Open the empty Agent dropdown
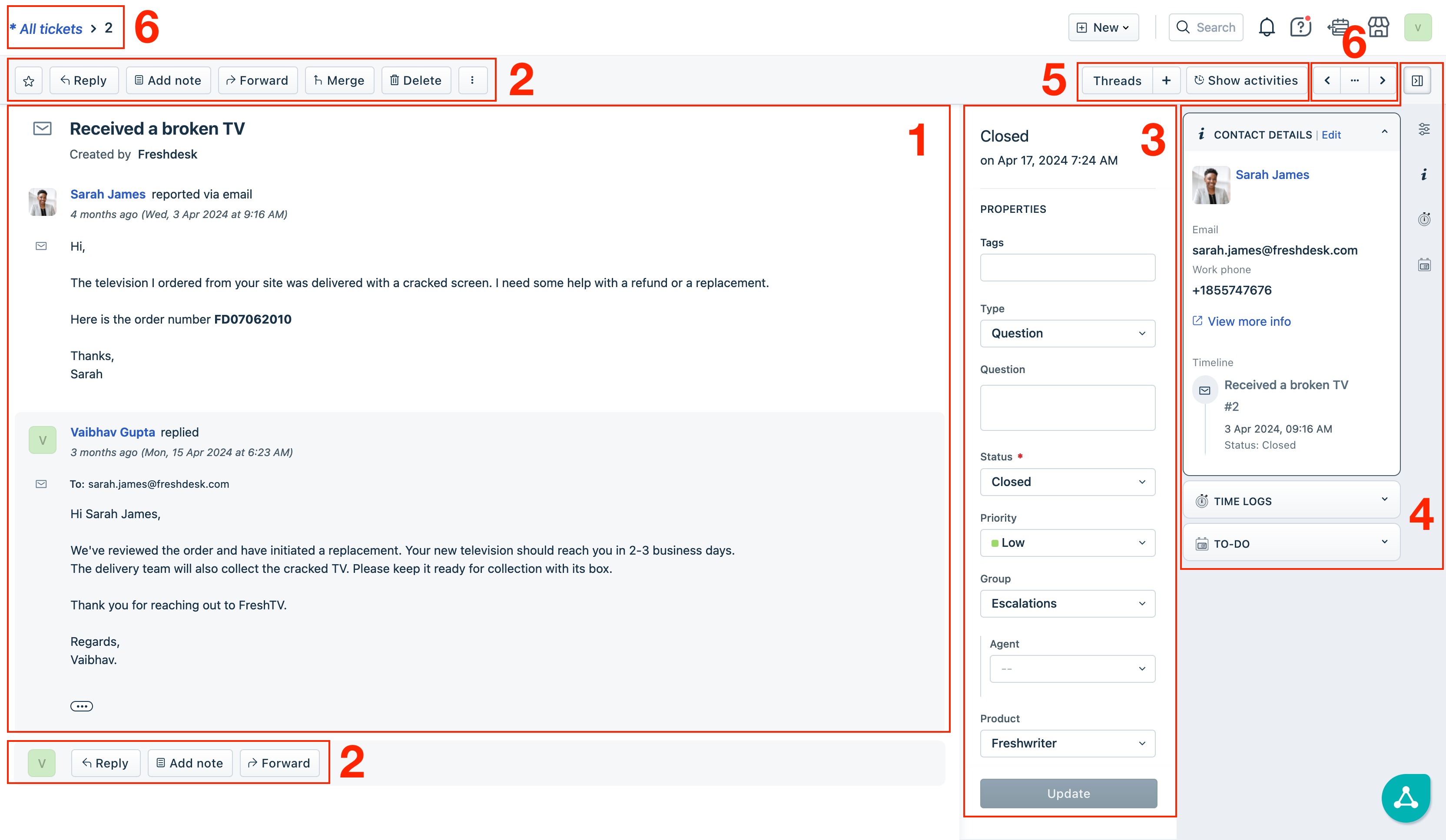The width and height of the screenshot is (1446, 840). coord(1072,669)
